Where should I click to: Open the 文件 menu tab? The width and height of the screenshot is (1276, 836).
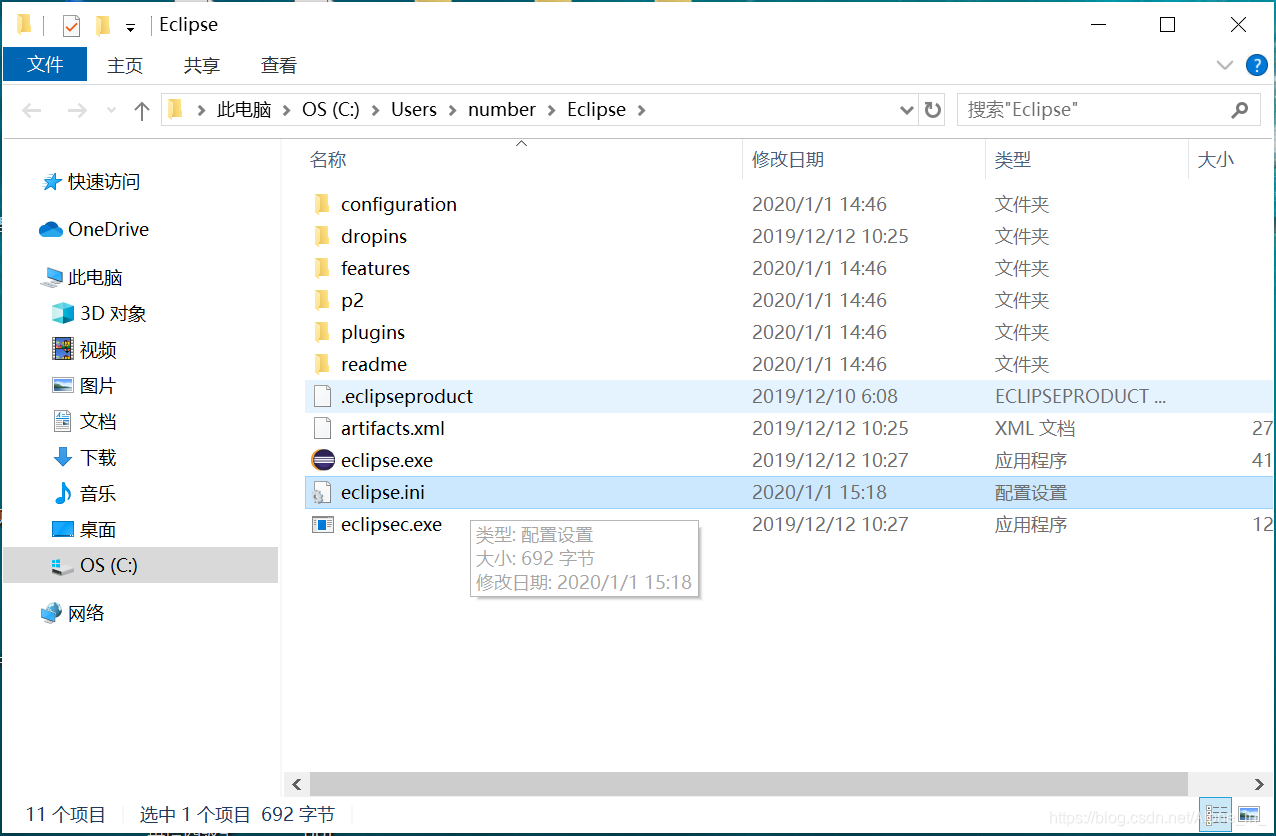point(45,65)
